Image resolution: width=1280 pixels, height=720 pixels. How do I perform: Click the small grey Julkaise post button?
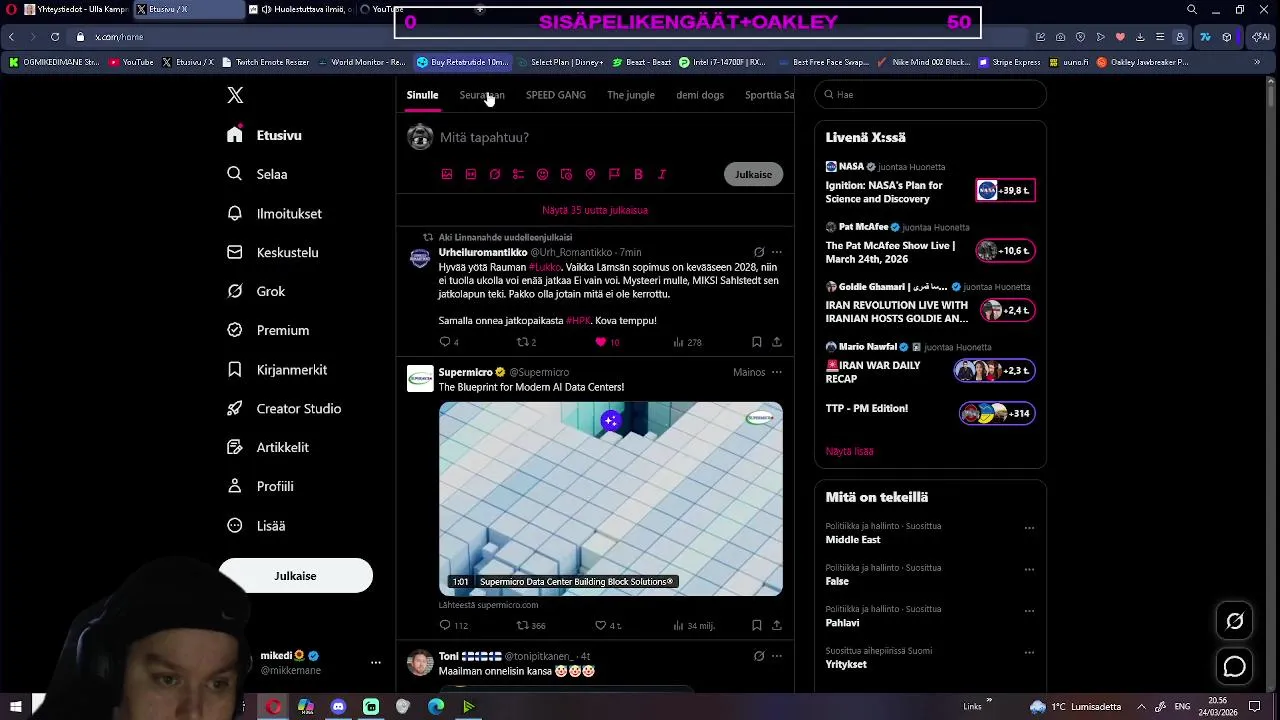click(753, 174)
